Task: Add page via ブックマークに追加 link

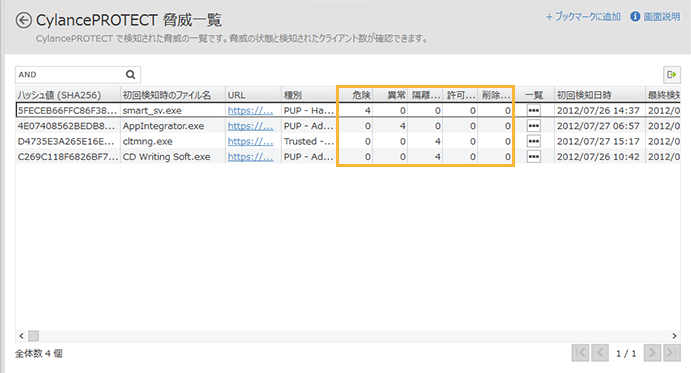Action: pyautogui.click(x=583, y=17)
